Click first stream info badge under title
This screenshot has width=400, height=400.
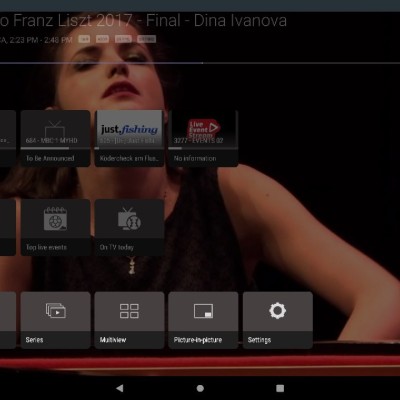tap(84, 39)
